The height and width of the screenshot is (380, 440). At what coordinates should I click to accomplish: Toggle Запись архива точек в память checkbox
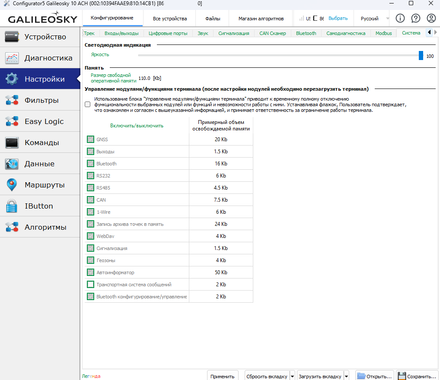[90, 224]
